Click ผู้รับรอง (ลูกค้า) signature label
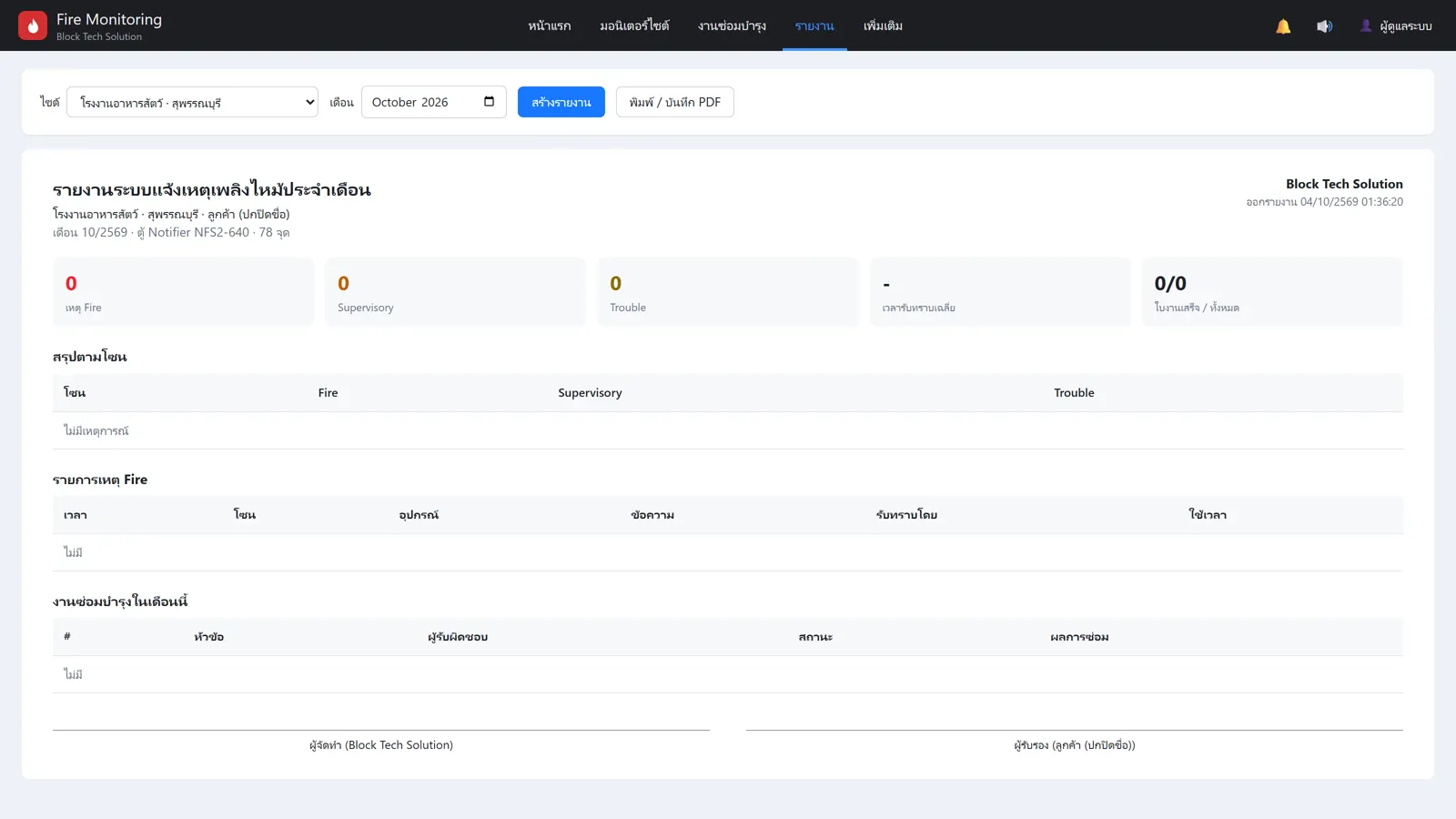 click(x=1075, y=745)
